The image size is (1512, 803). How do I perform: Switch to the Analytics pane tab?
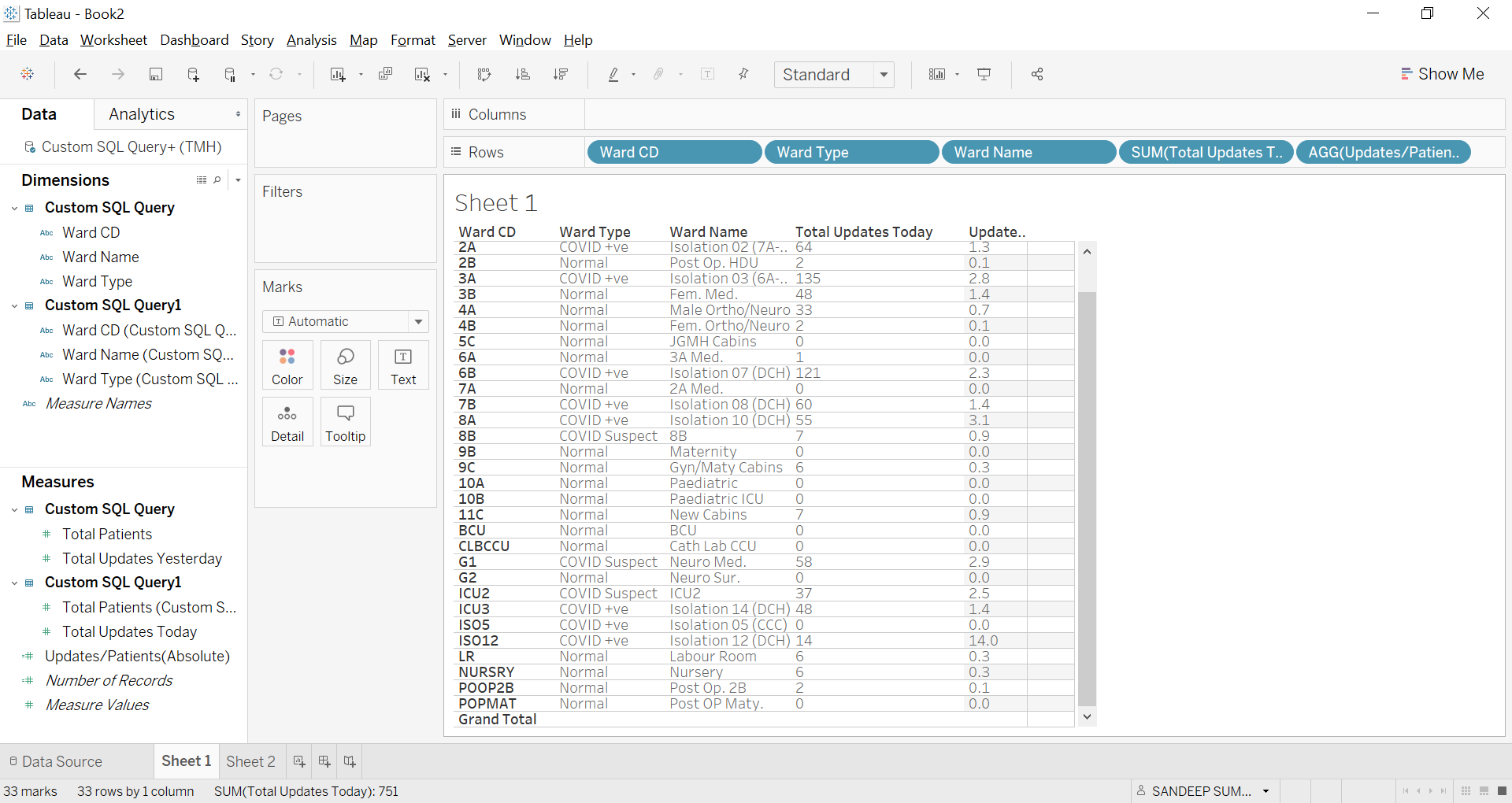(x=142, y=114)
